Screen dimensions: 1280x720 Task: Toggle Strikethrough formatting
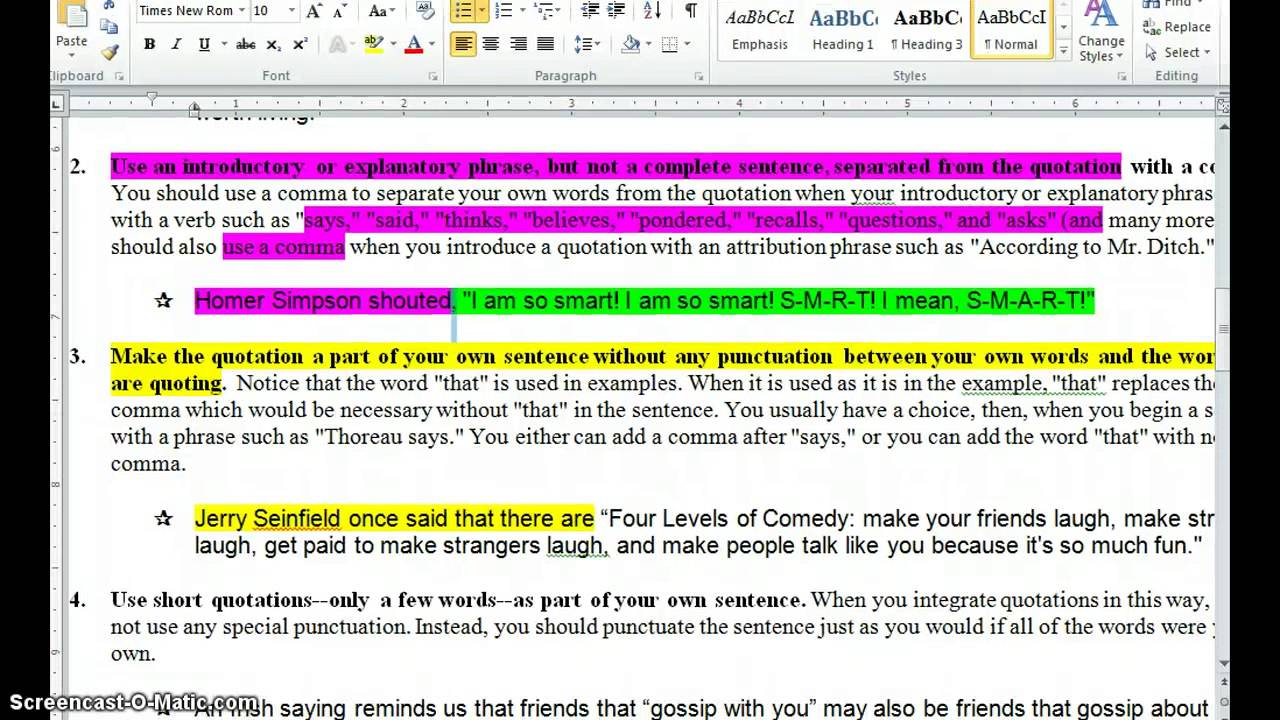pos(245,44)
